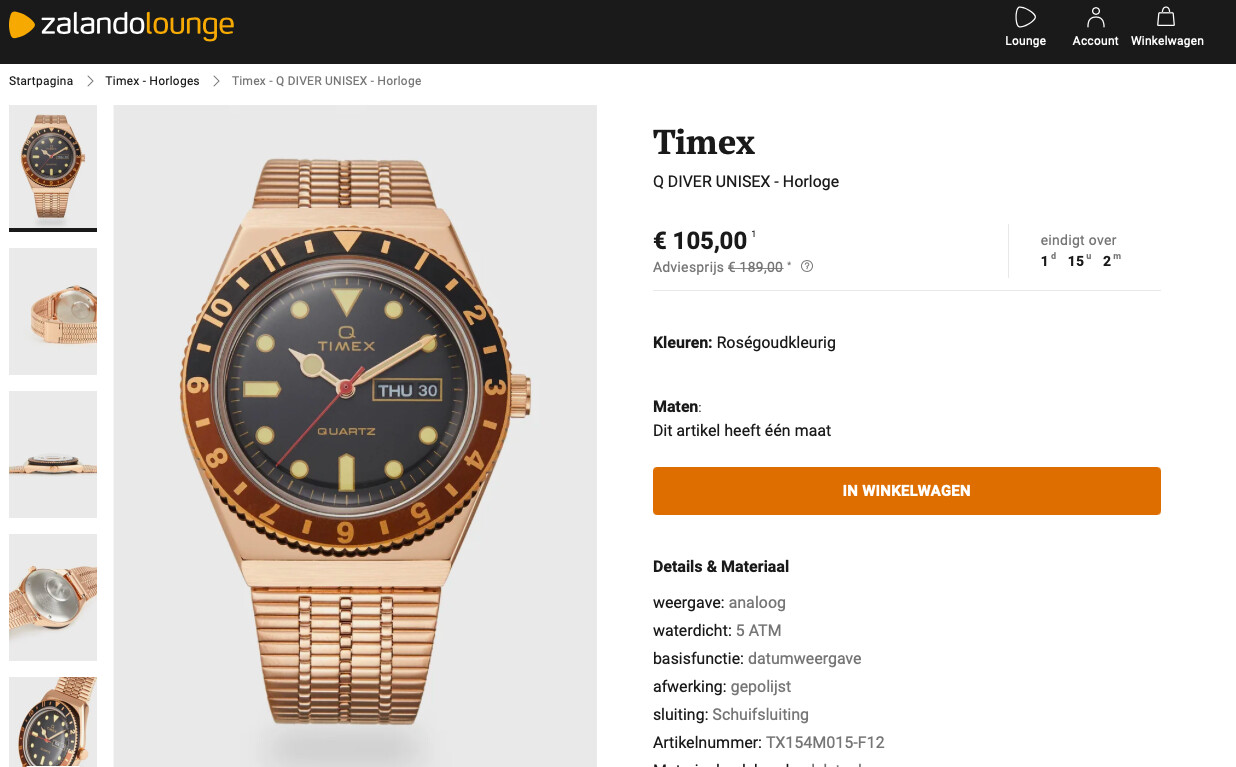Go to Startpagina breadcrumb link
The width and height of the screenshot is (1236, 767).
(x=41, y=81)
